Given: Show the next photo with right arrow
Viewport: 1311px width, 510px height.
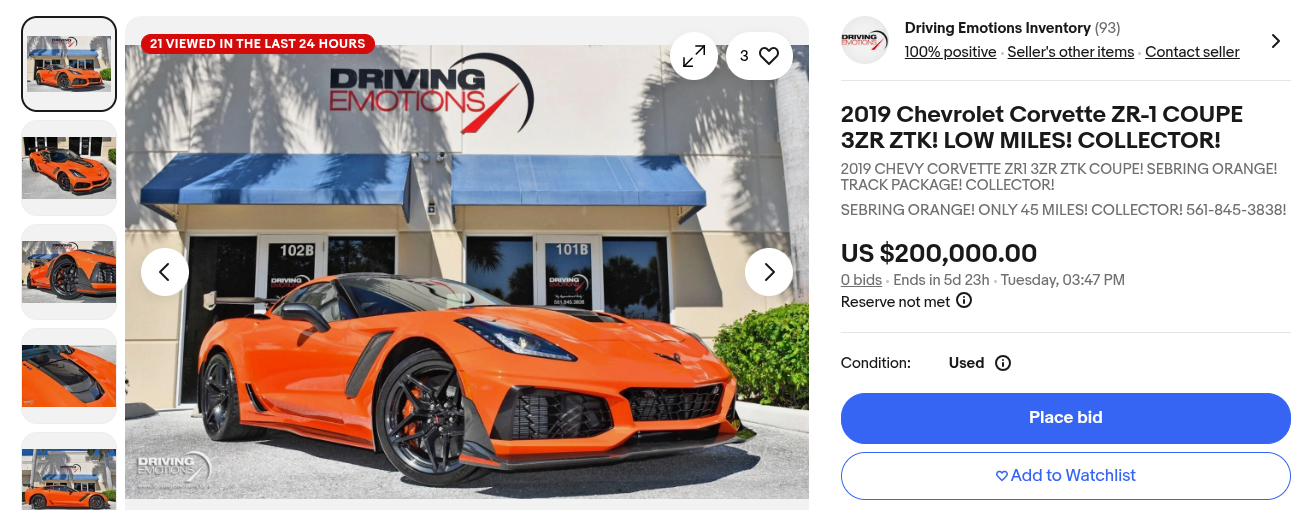Looking at the screenshot, I should coord(769,272).
